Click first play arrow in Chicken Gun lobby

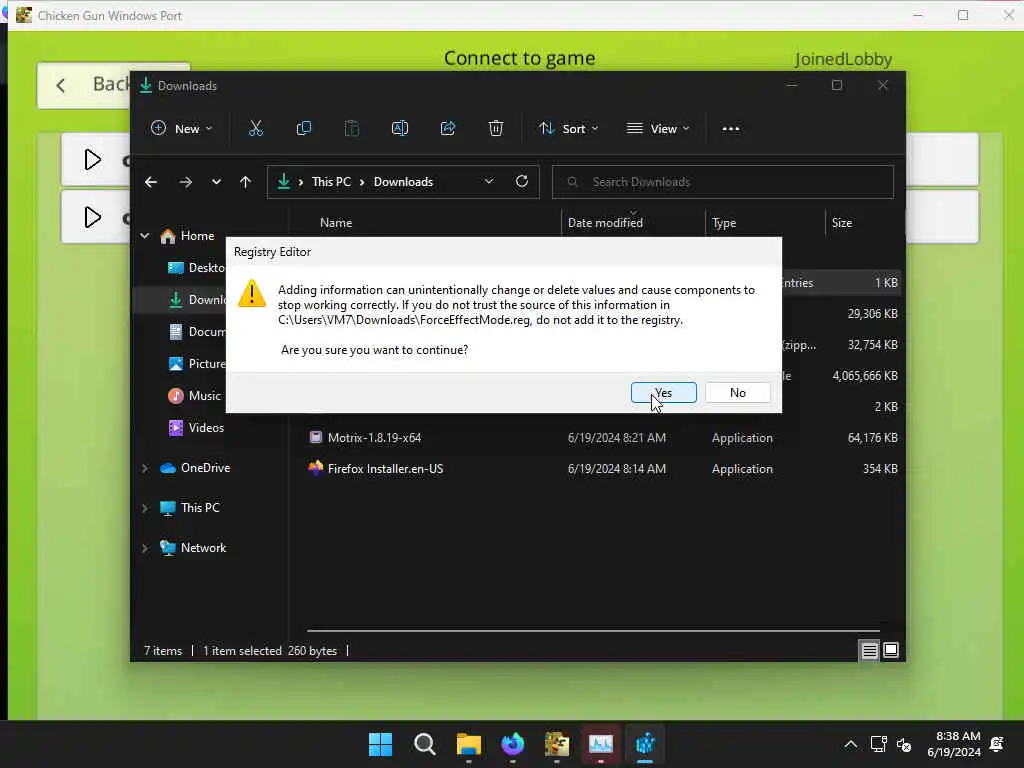(93, 160)
